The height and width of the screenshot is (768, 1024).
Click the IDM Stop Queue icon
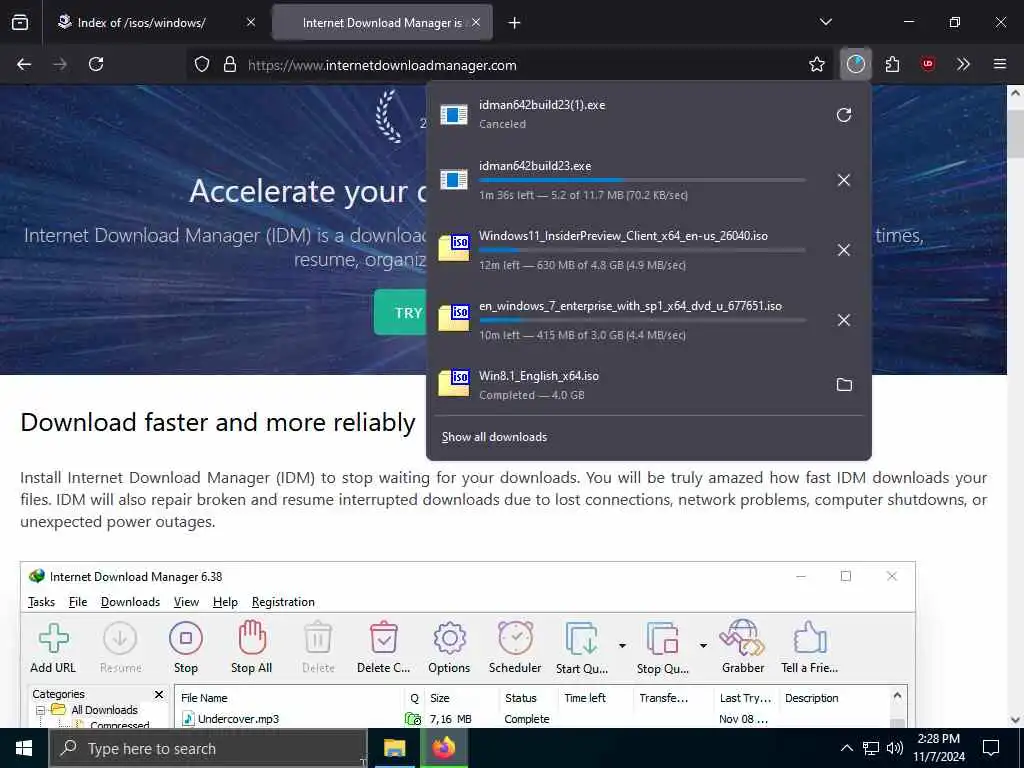point(662,647)
